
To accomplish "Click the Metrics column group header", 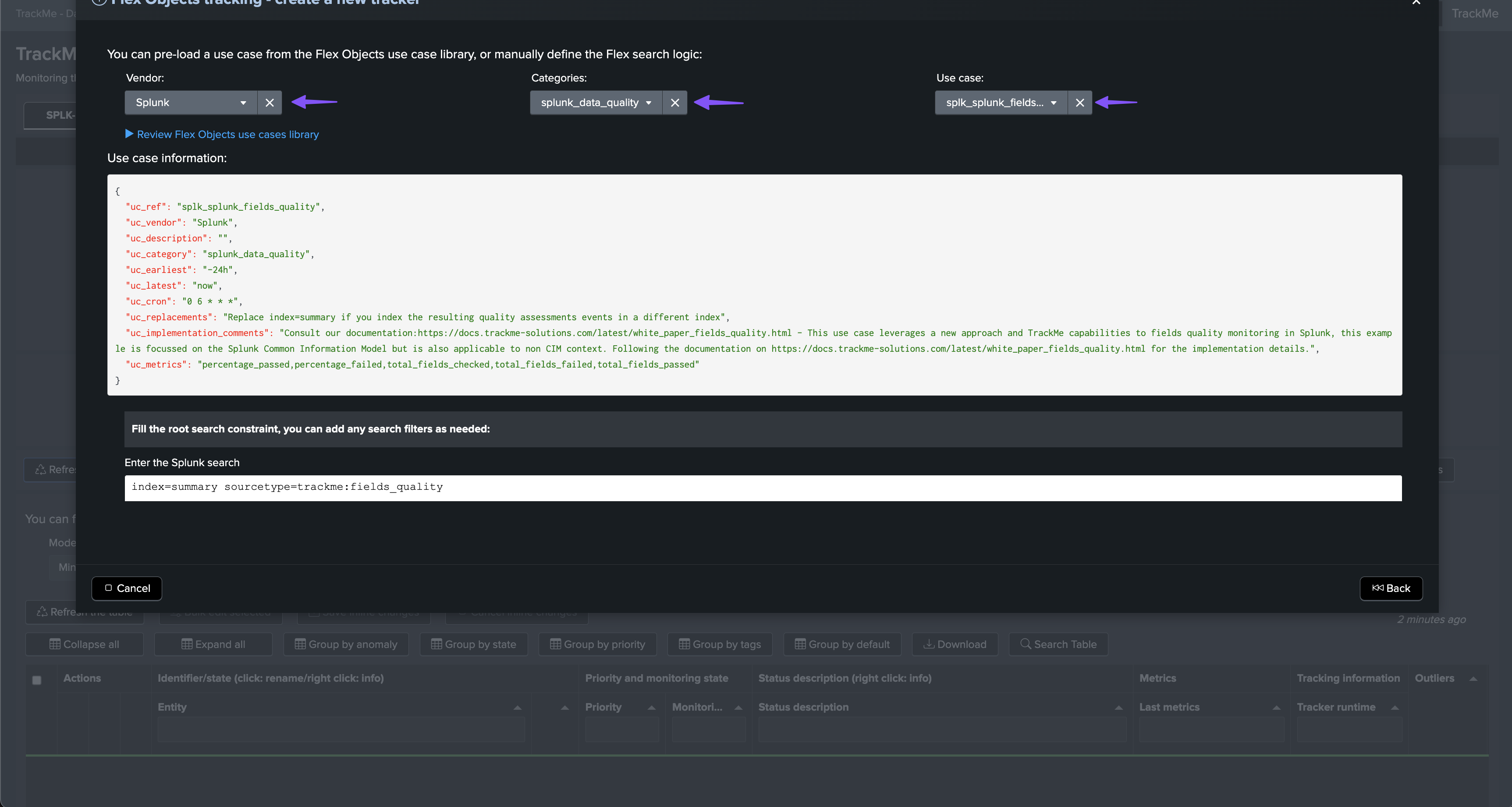I will [1157, 678].
